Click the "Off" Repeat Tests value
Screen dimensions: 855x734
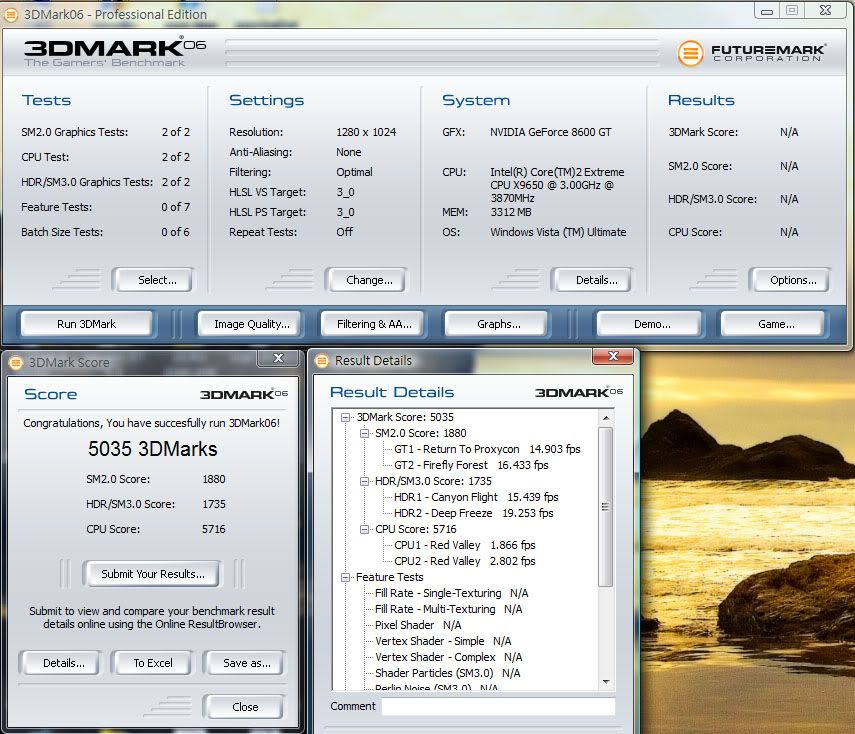345,232
